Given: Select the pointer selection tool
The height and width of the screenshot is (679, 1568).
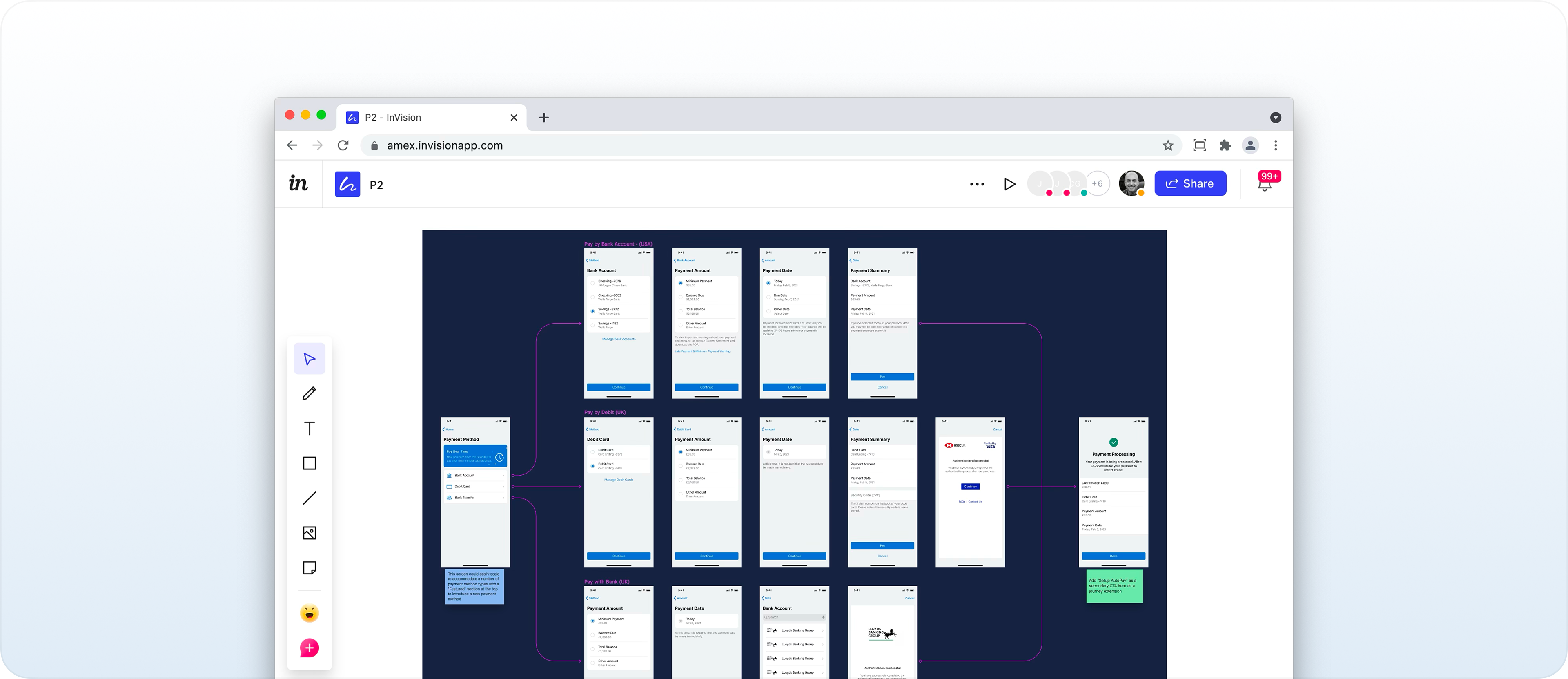Looking at the screenshot, I should tap(309, 359).
